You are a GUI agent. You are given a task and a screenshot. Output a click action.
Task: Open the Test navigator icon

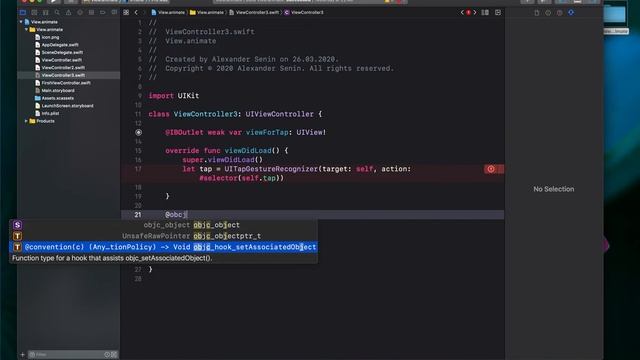click(80, 13)
